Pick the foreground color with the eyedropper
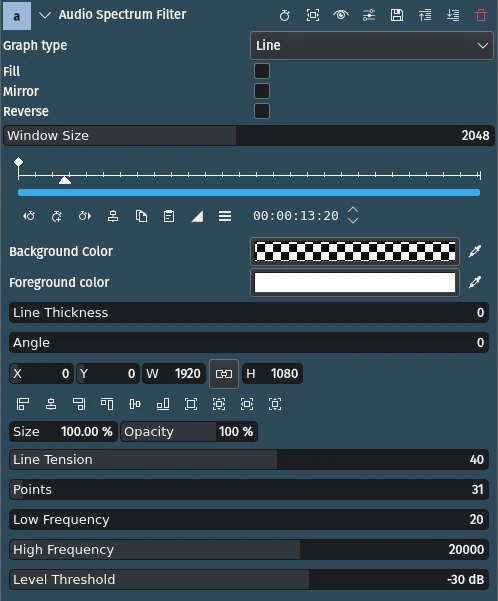Screen dimensions: 498x601 tap(475, 282)
